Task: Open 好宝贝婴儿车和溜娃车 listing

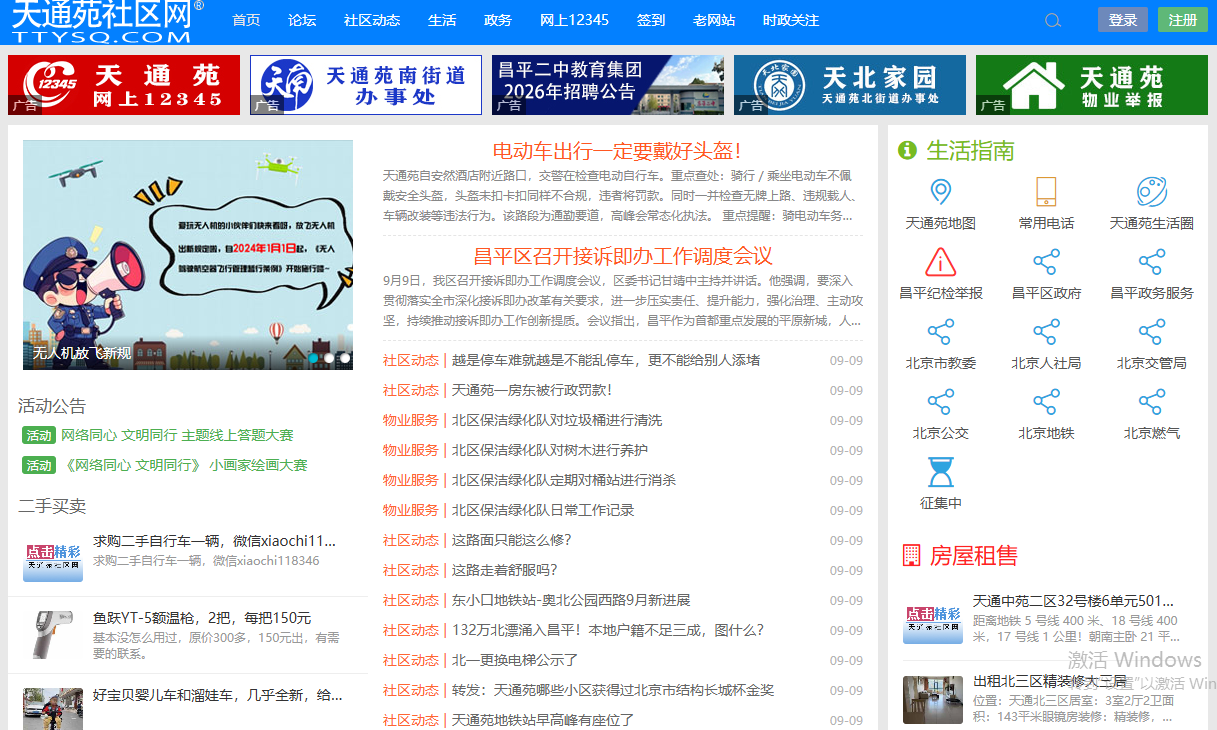Action: click(x=218, y=695)
